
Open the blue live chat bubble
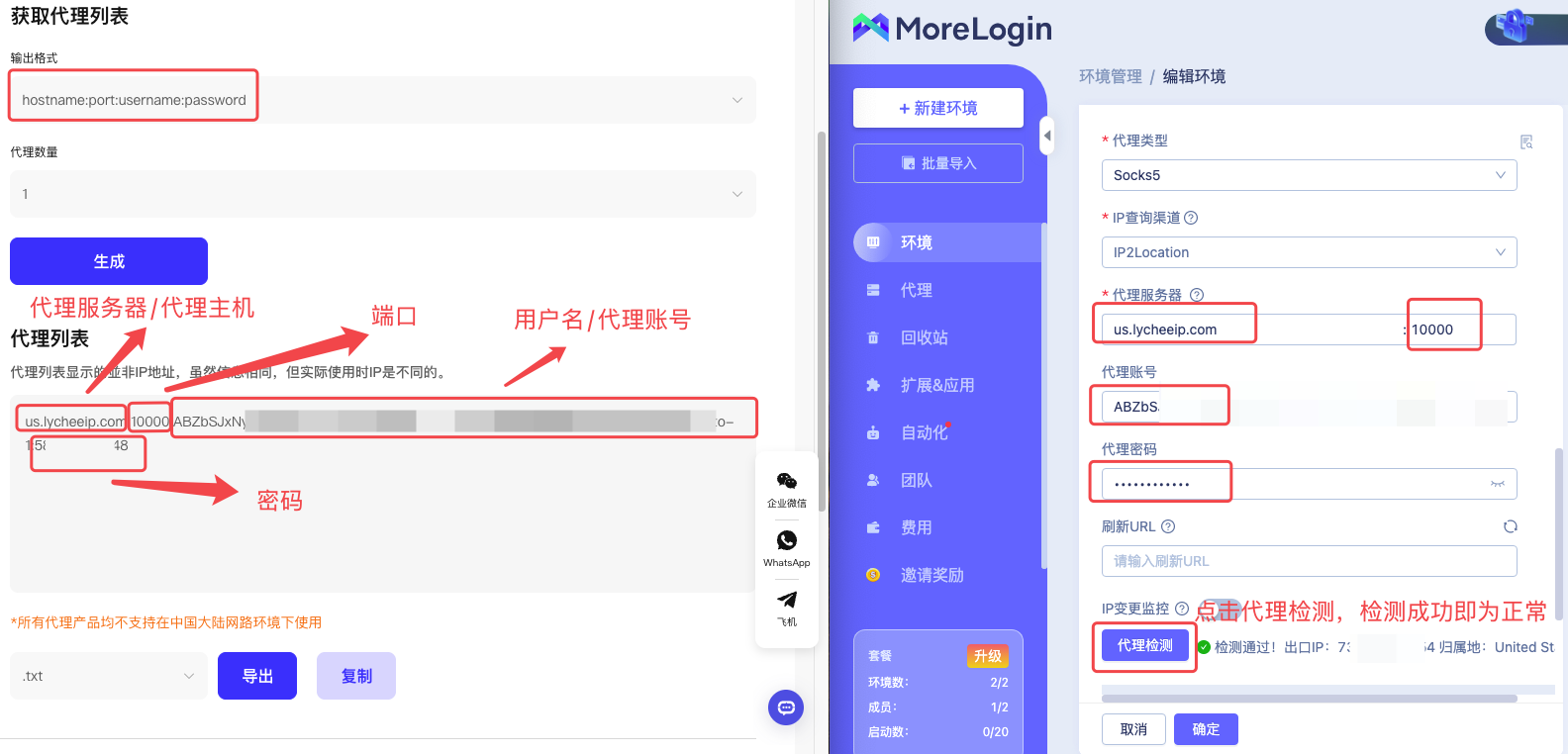(x=786, y=707)
